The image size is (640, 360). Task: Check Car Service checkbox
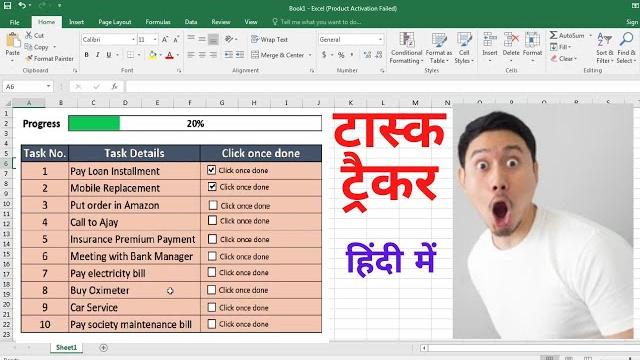(x=211, y=307)
